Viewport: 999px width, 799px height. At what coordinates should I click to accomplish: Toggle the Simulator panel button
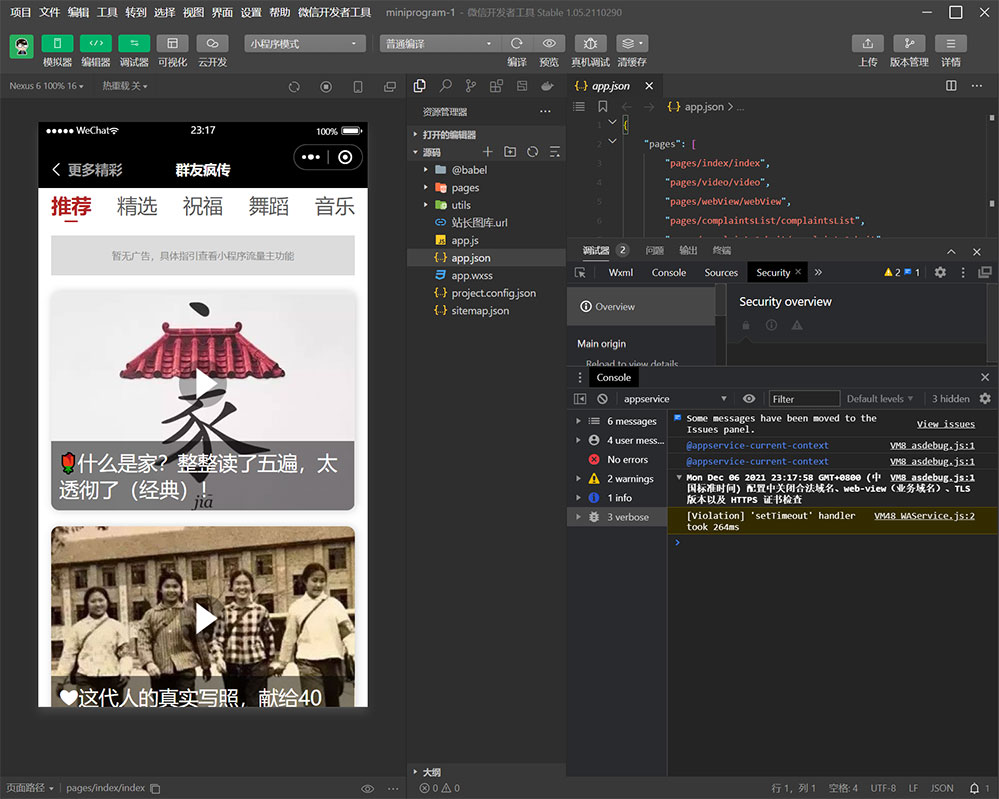click(57, 44)
